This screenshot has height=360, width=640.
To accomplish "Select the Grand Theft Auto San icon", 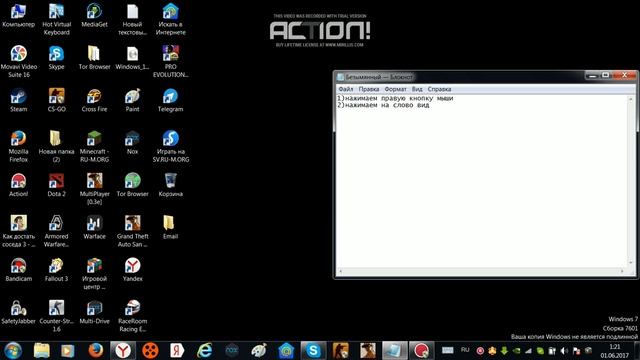I will (x=132, y=231).
